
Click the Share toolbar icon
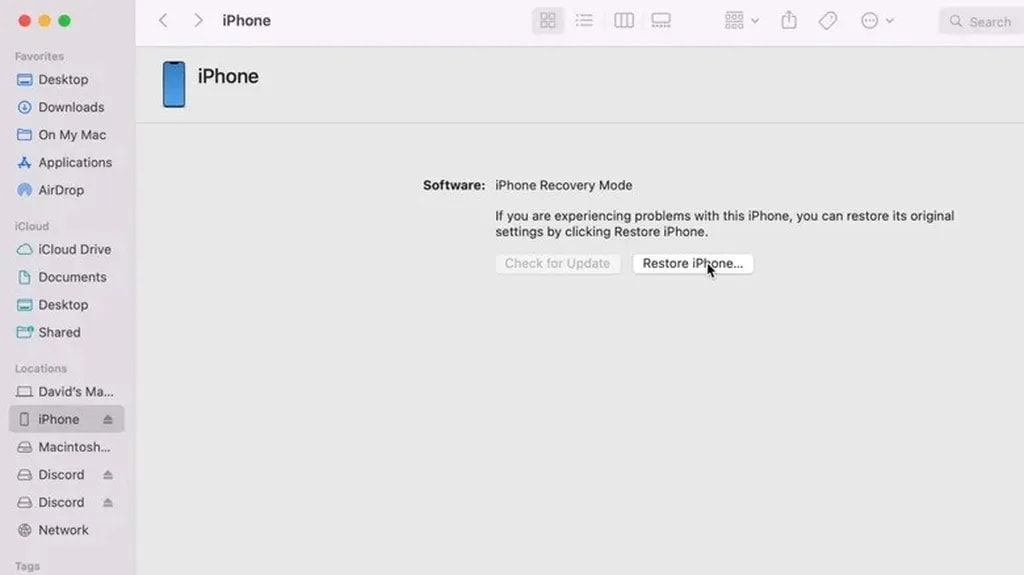[789, 21]
